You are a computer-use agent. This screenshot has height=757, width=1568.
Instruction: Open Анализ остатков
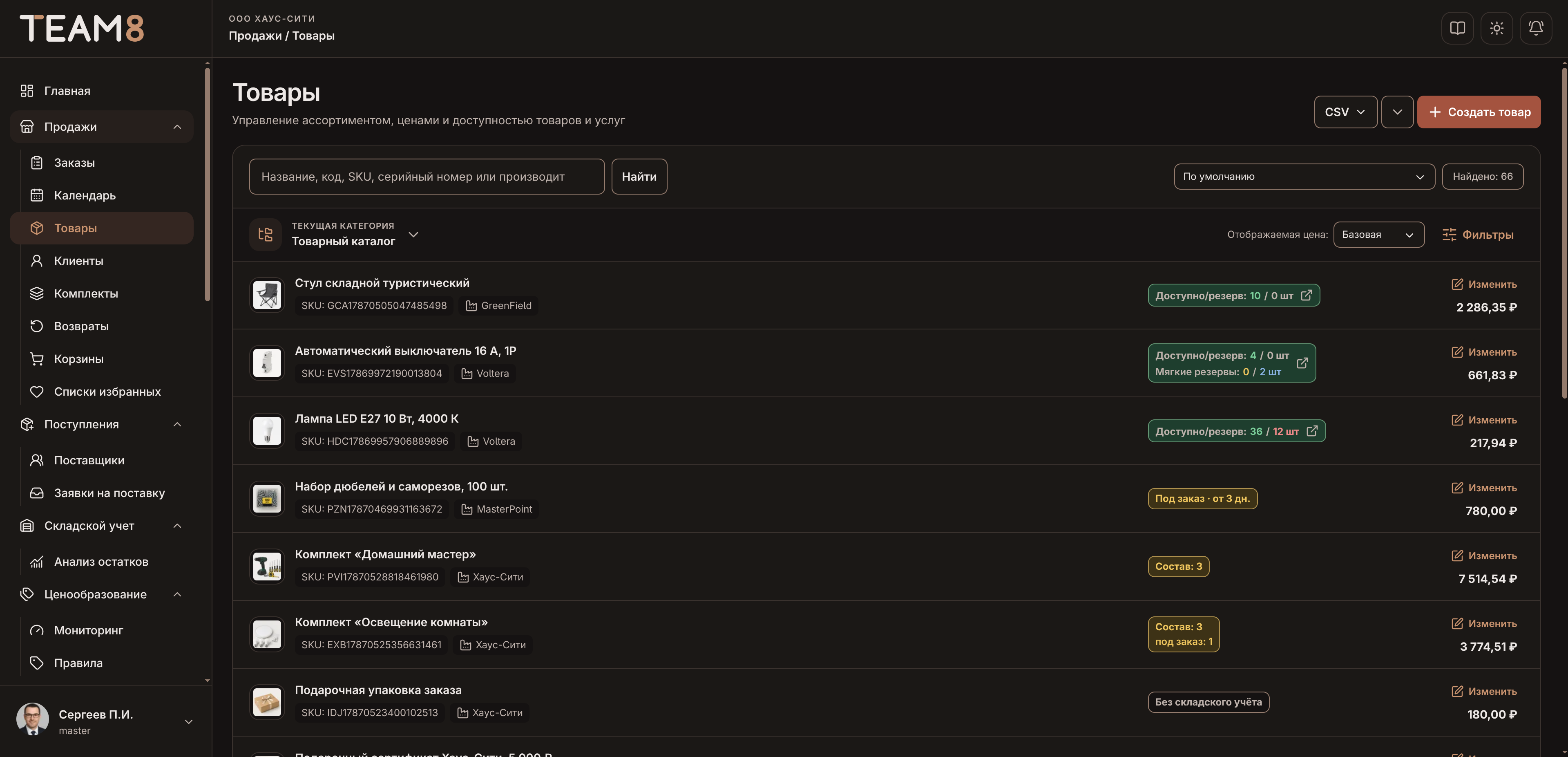[x=107, y=562]
